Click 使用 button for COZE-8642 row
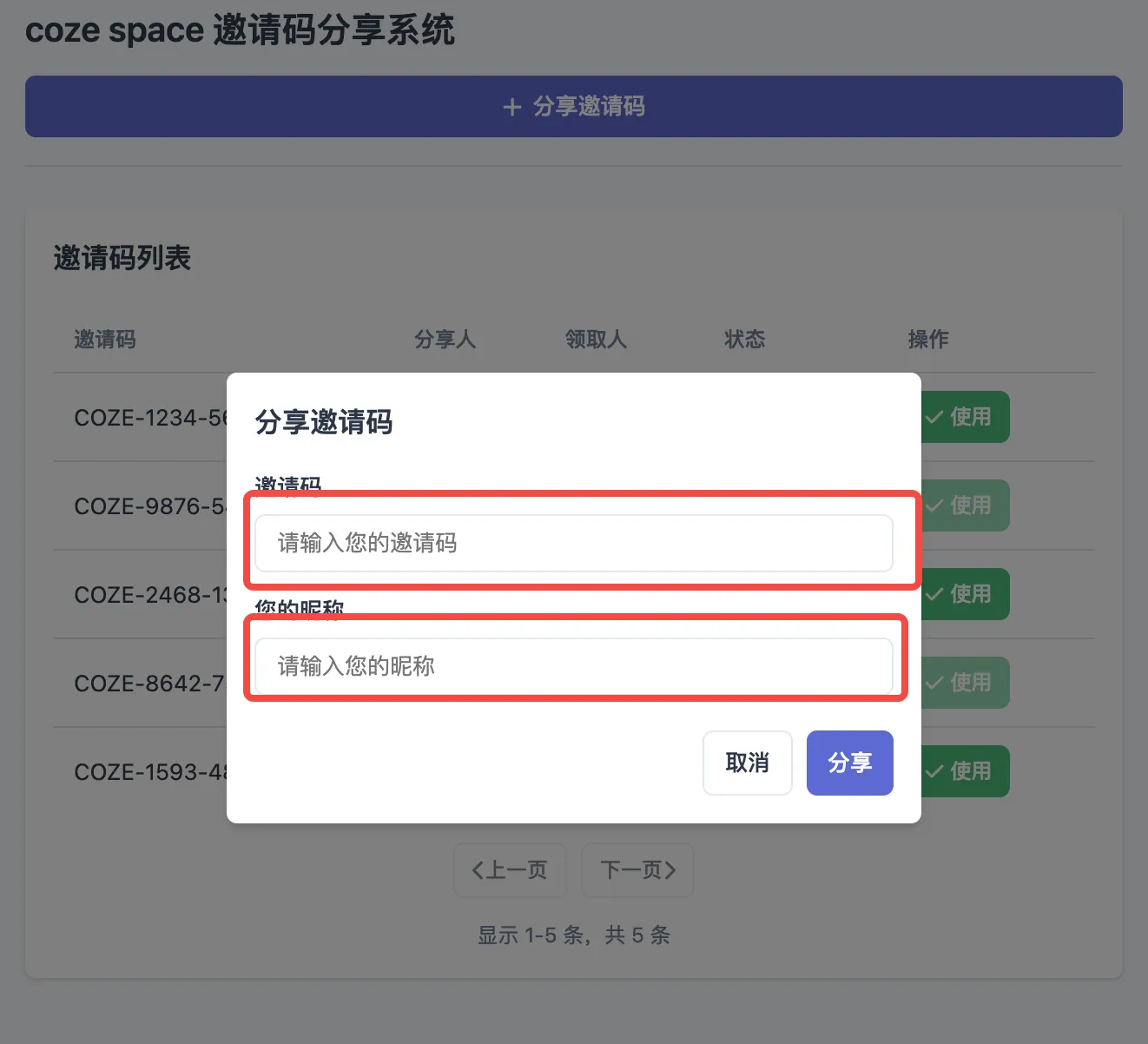This screenshot has height=1044, width=1148. [x=965, y=683]
